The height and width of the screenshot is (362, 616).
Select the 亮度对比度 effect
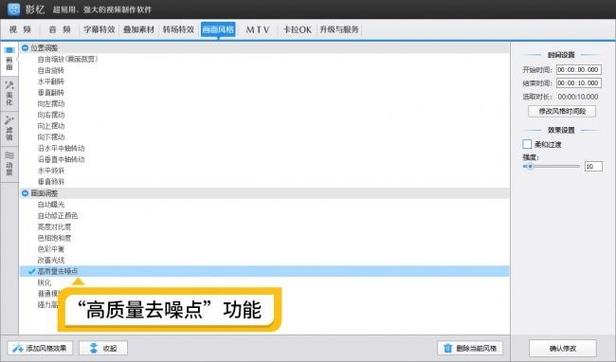click(x=54, y=227)
